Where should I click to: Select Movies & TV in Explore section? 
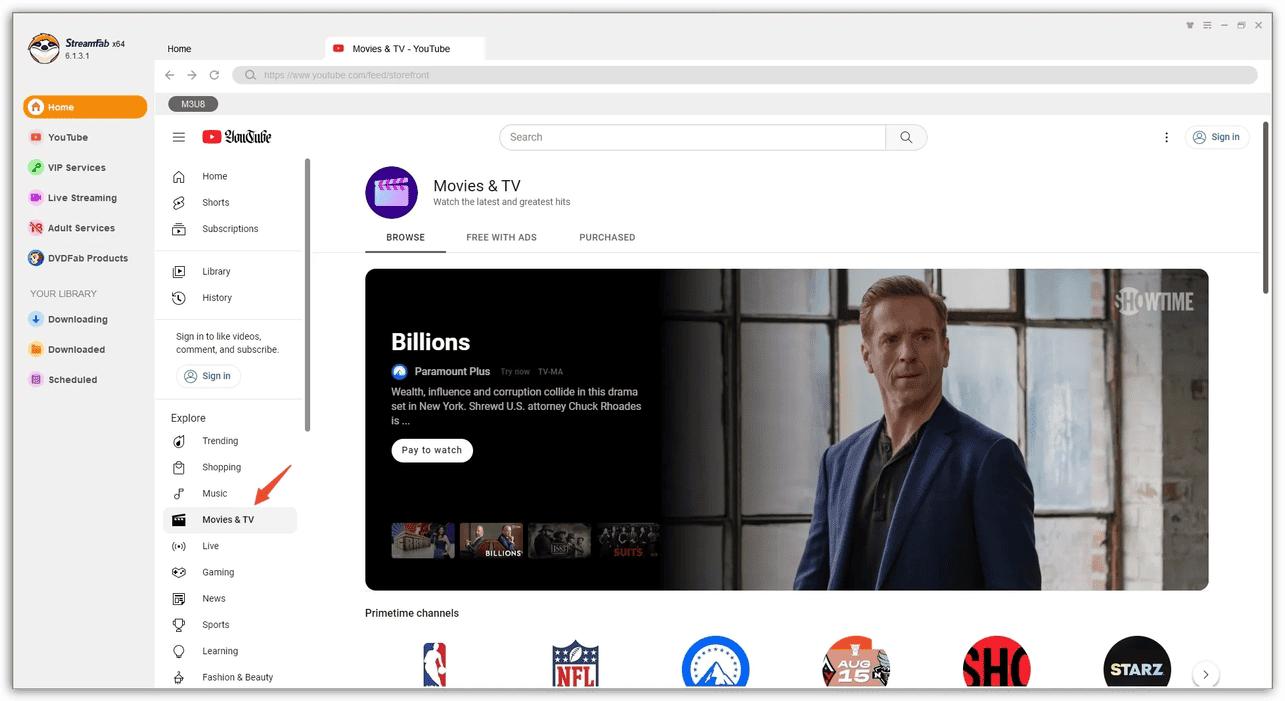coord(230,520)
